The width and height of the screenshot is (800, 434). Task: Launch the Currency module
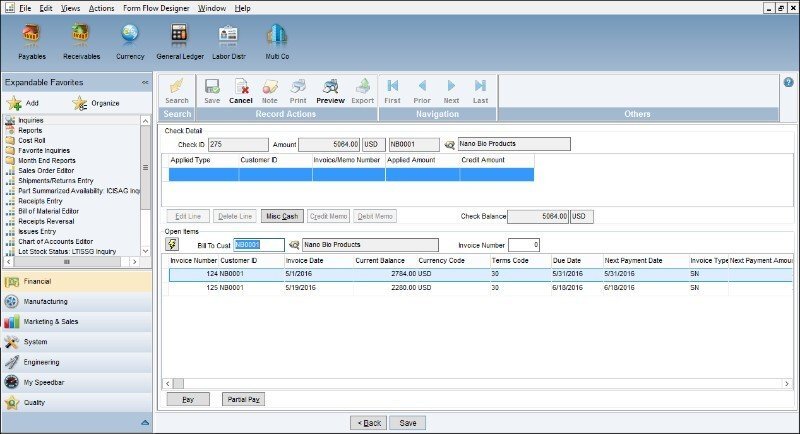tap(130, 38)
